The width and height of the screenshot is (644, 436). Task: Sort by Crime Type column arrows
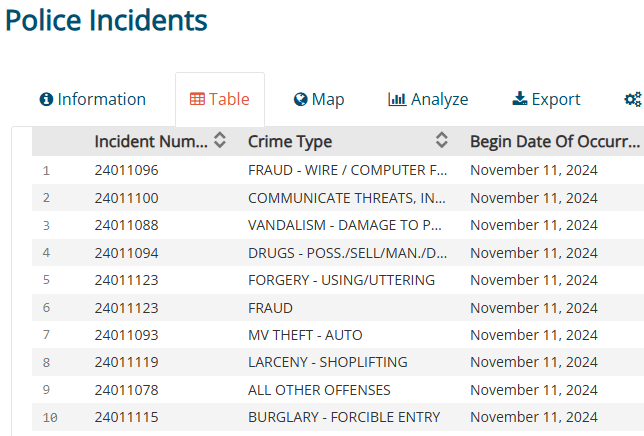(x=442, y=141)
